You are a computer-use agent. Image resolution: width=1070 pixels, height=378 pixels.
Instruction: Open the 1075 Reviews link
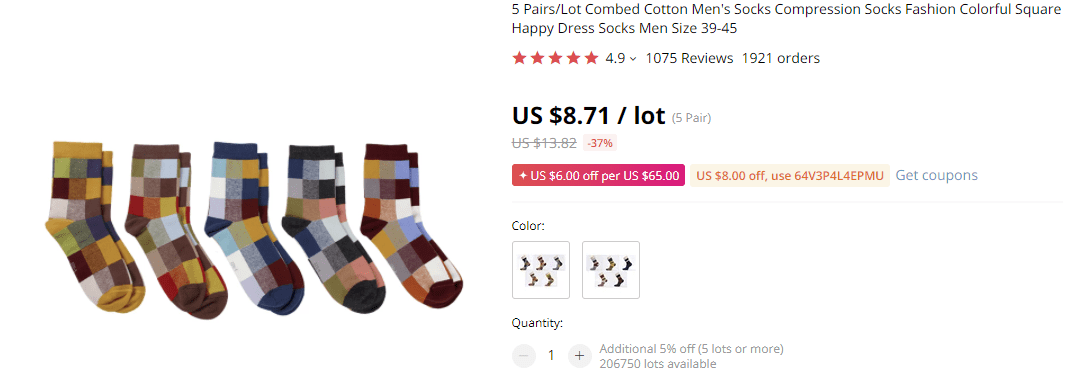pos(689,58)
